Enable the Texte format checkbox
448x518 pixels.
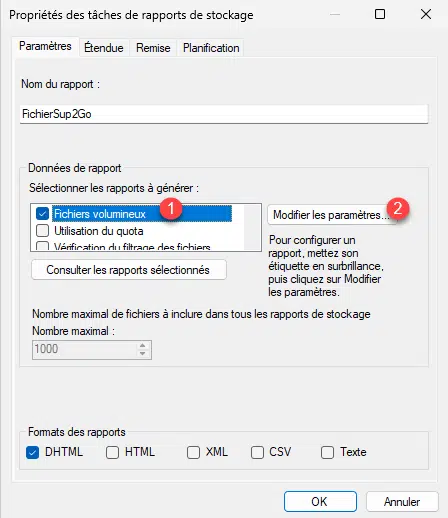click(327, 452)
